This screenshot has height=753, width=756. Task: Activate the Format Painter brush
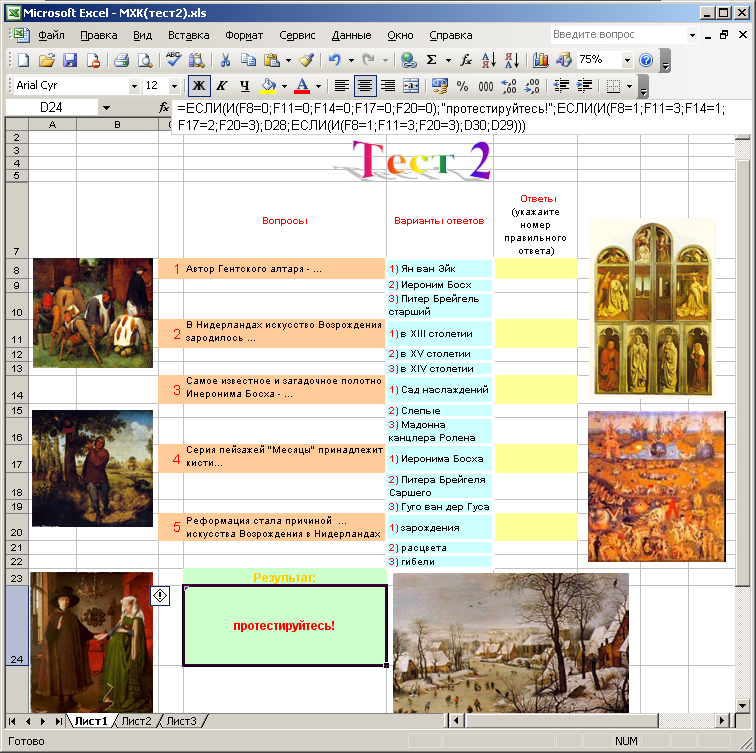(306, 60)
